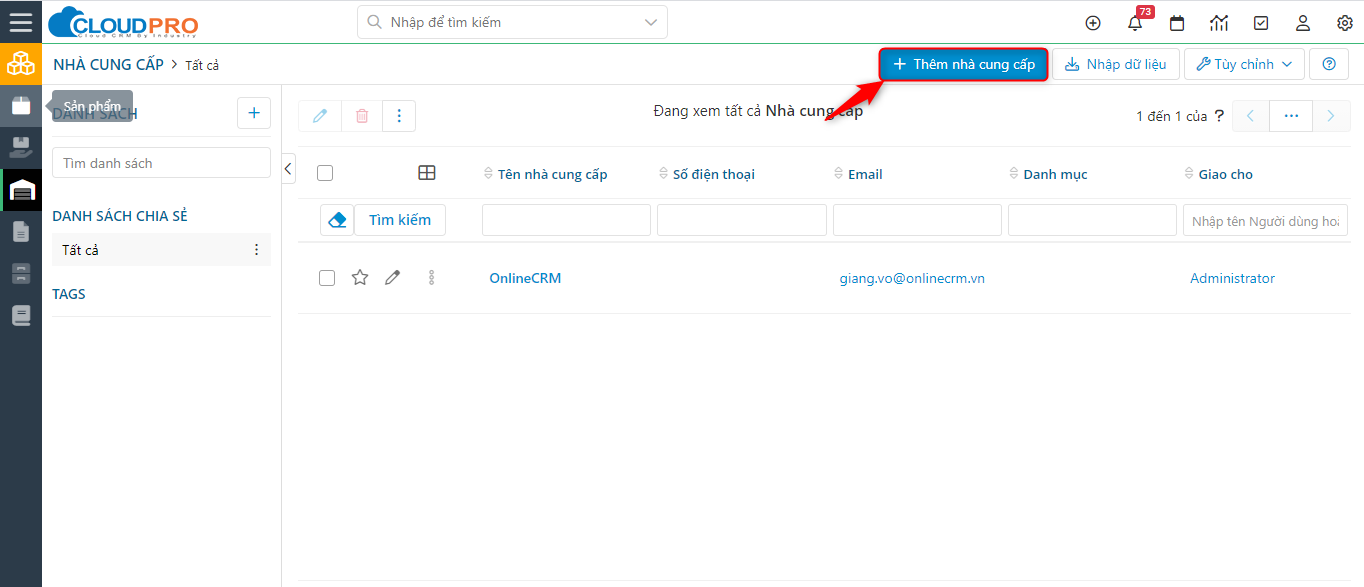Click the quick create plus circle icon
The image size is (1364, 587).
pos(1093,23)
